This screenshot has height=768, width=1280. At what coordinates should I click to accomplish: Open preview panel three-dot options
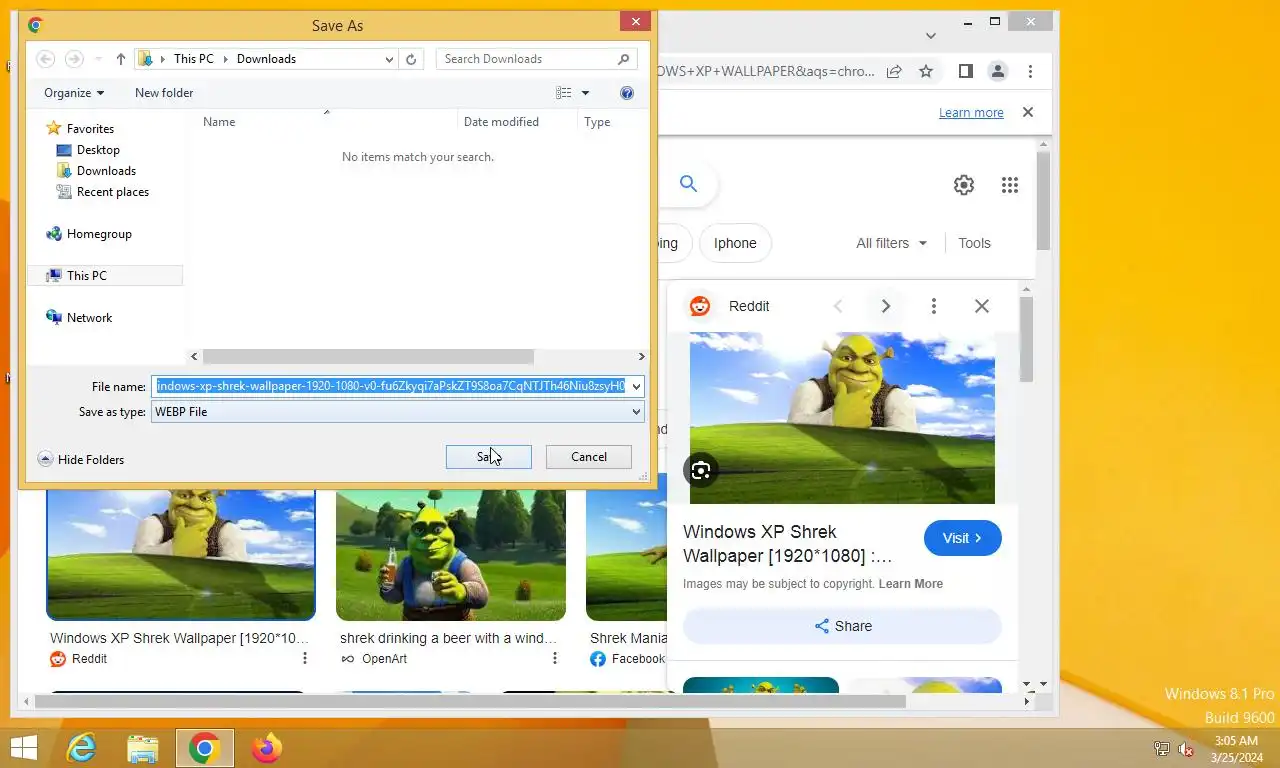(x=933, y=306)
